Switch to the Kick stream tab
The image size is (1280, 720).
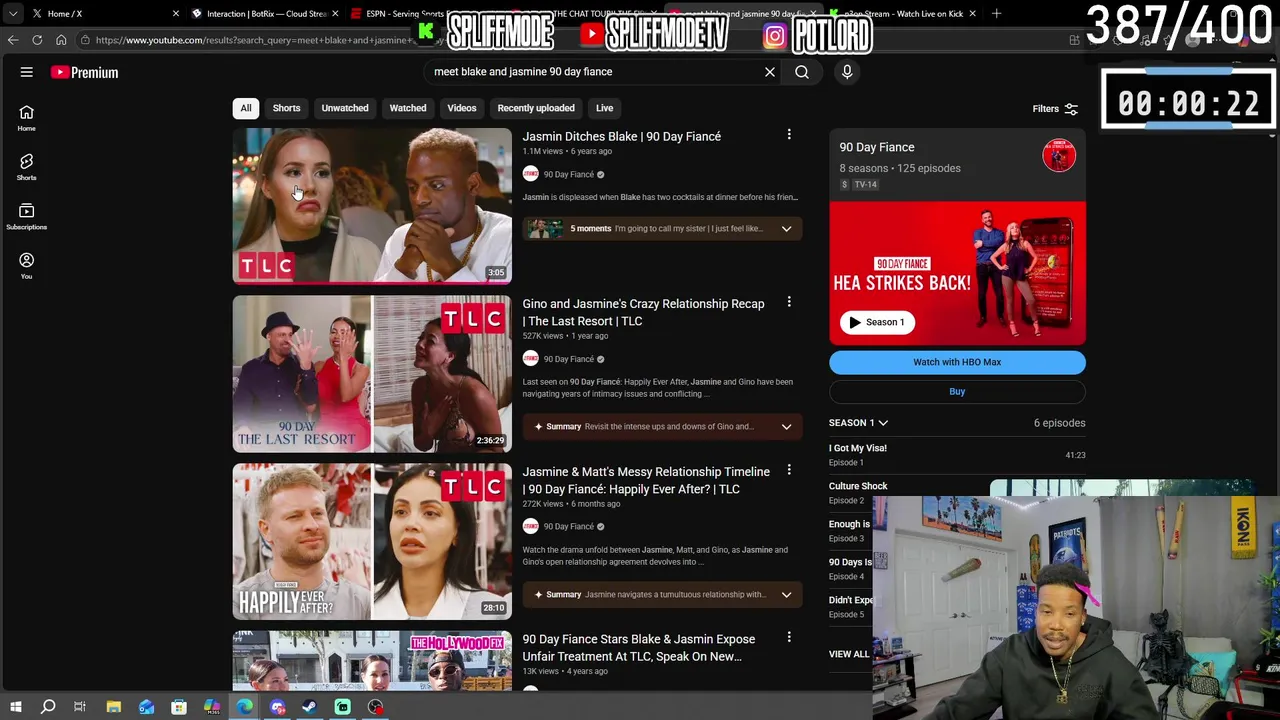pyautogui.click(x=900, y=13)
